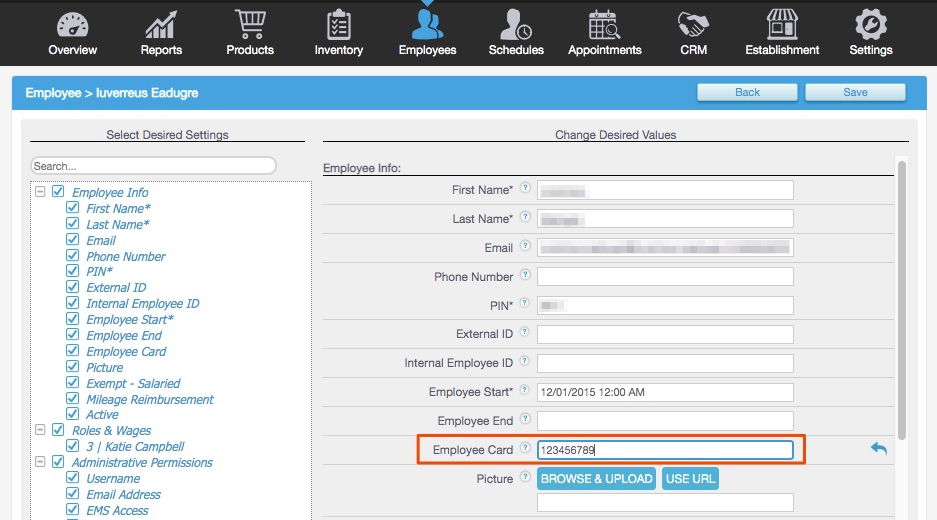Open the Overview dashboard icon

[72, 26]
